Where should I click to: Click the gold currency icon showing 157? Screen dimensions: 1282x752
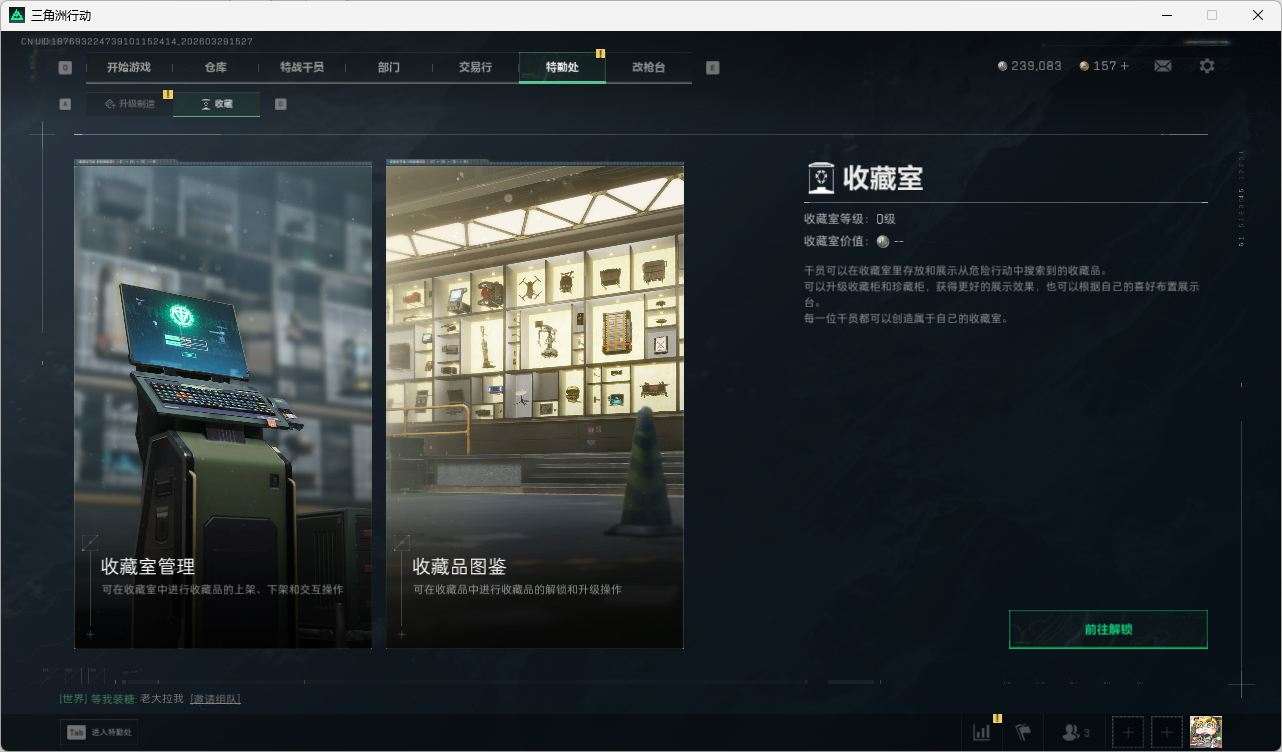(x=1084, y=66)
